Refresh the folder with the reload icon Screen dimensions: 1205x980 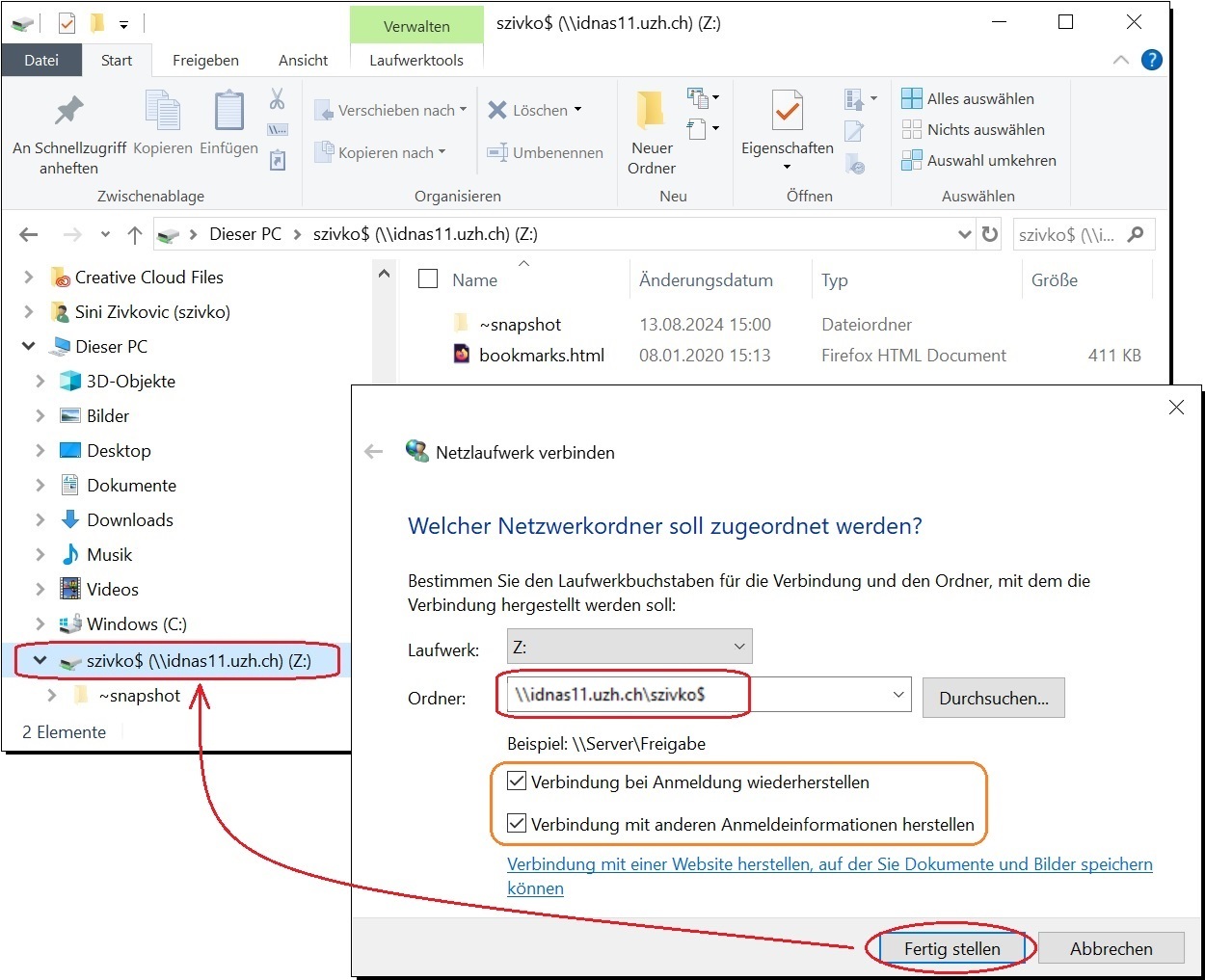pos(989,233)
